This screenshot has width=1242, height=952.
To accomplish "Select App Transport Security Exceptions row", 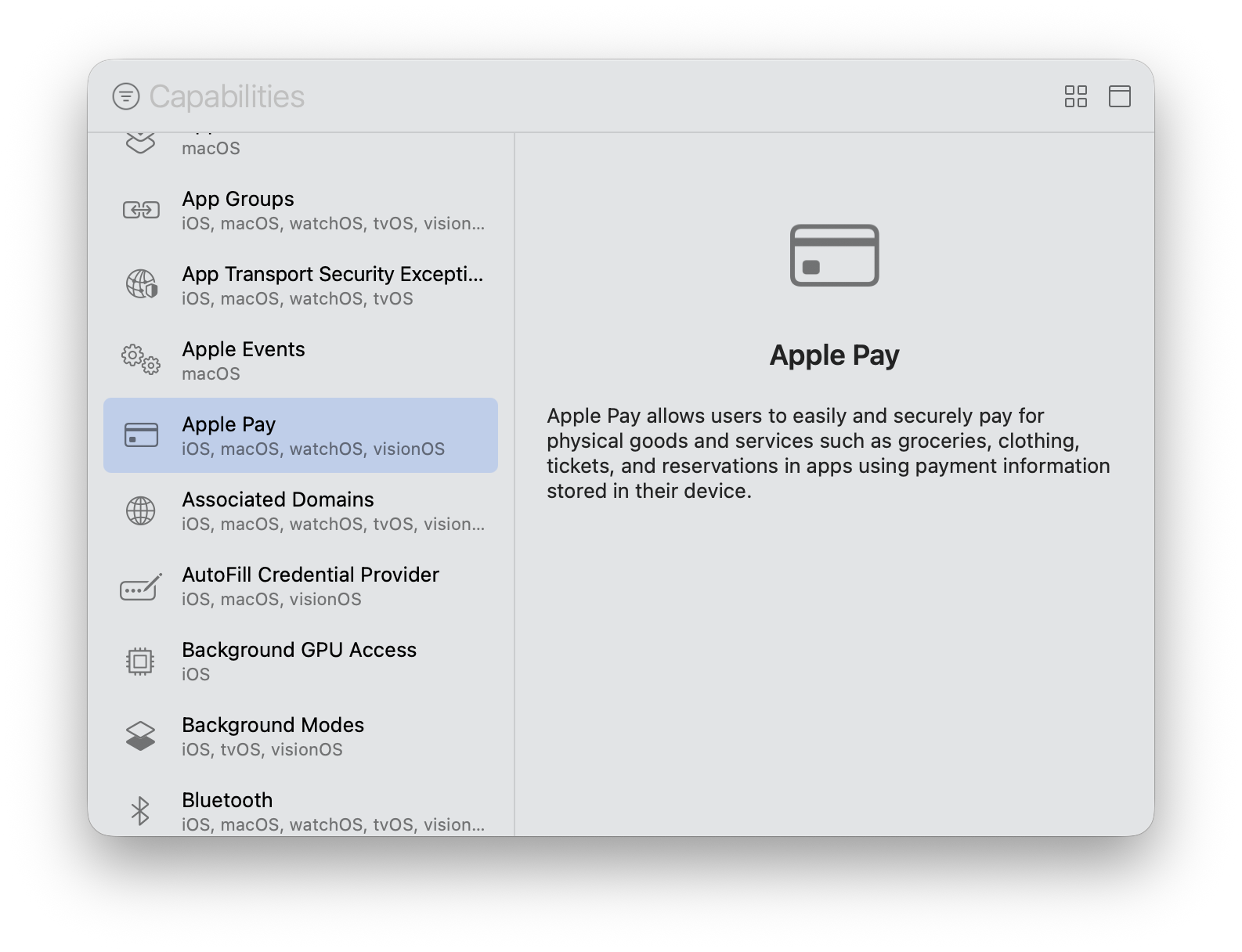I will click(x=301, y=285).
